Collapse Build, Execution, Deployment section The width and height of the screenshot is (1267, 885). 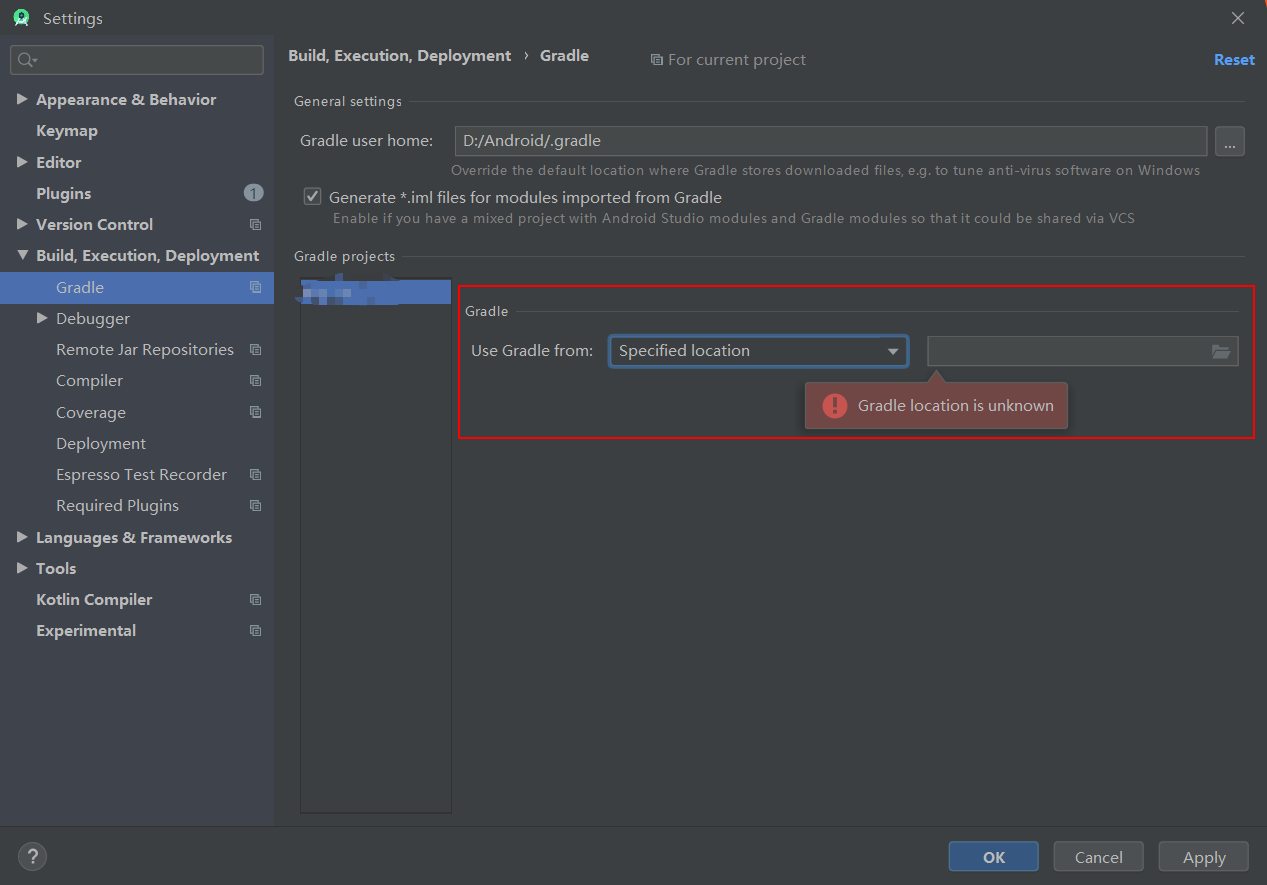pyautogui.click(x=22, y=255)
